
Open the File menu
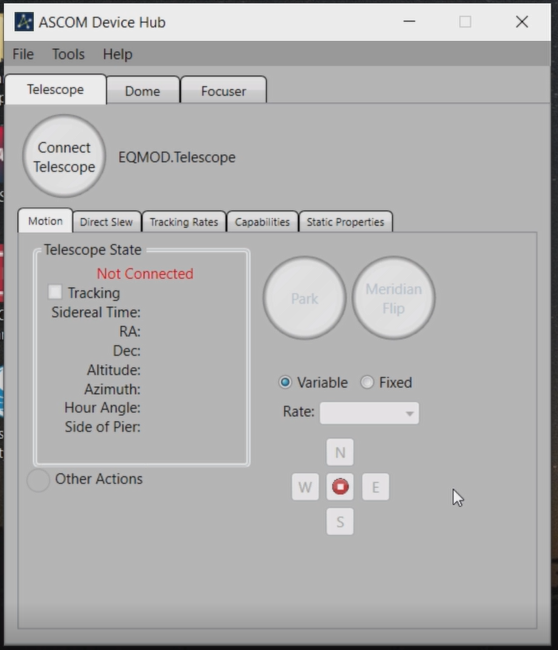(x=23, y=54)
